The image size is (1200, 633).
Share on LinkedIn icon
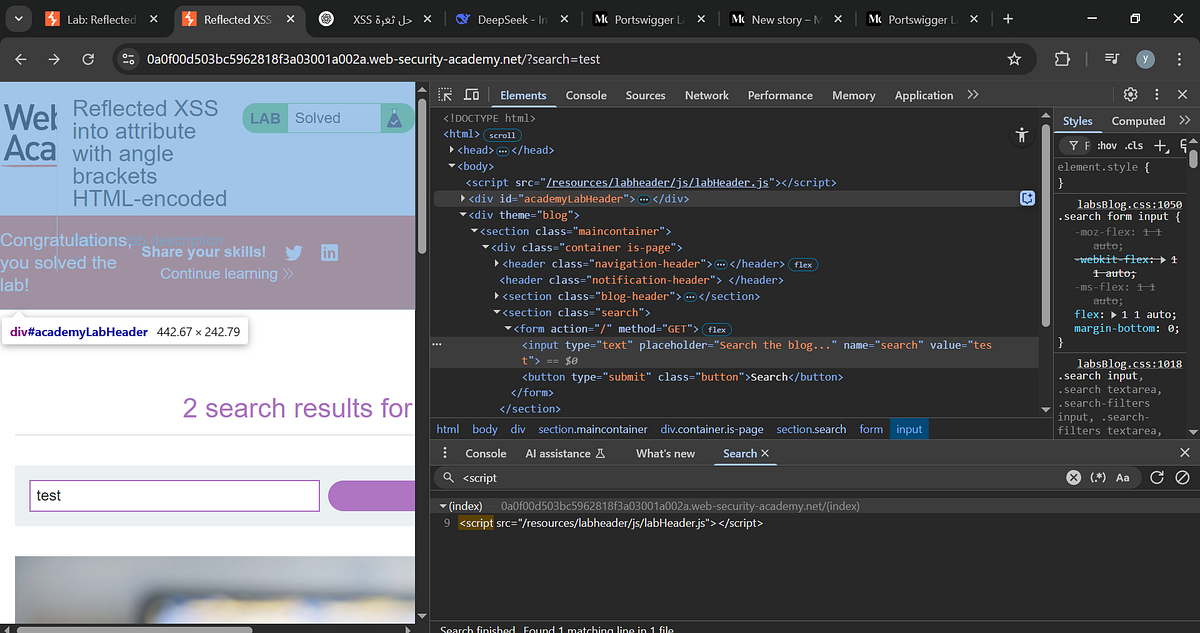point(329,253)
